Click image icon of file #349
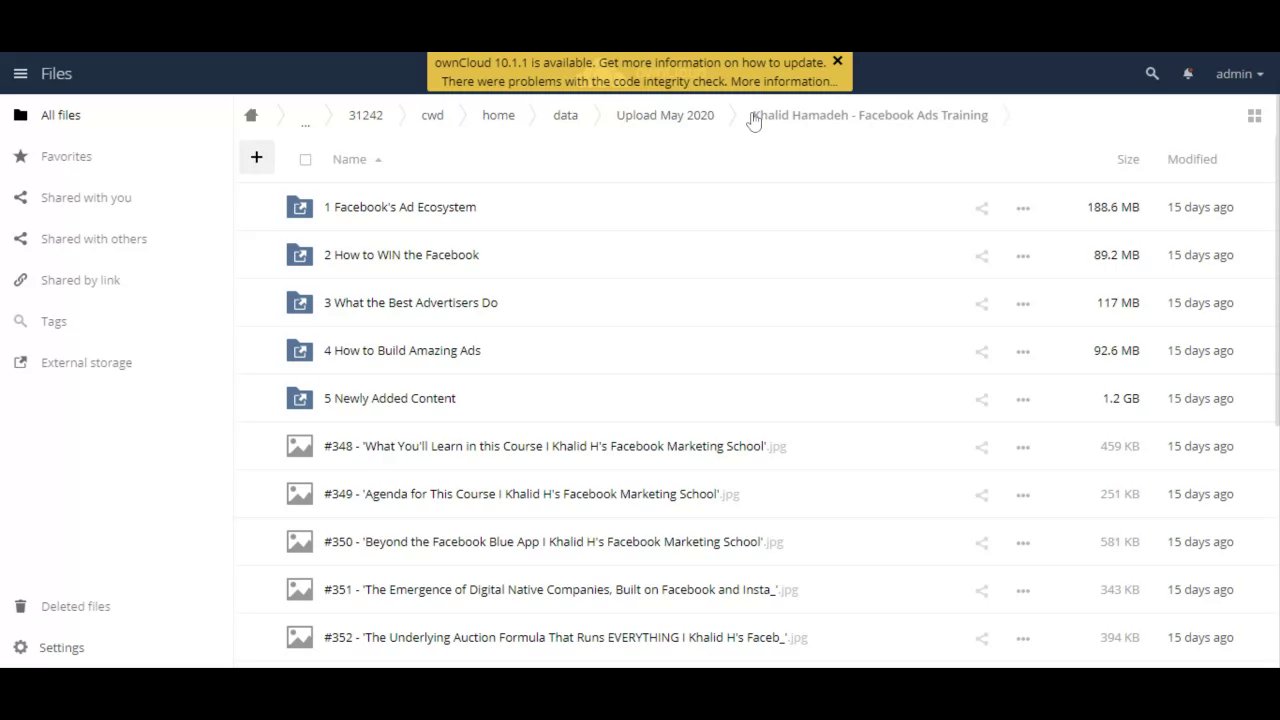Viewport: 1280px width, 720px height. click(300, 494)
